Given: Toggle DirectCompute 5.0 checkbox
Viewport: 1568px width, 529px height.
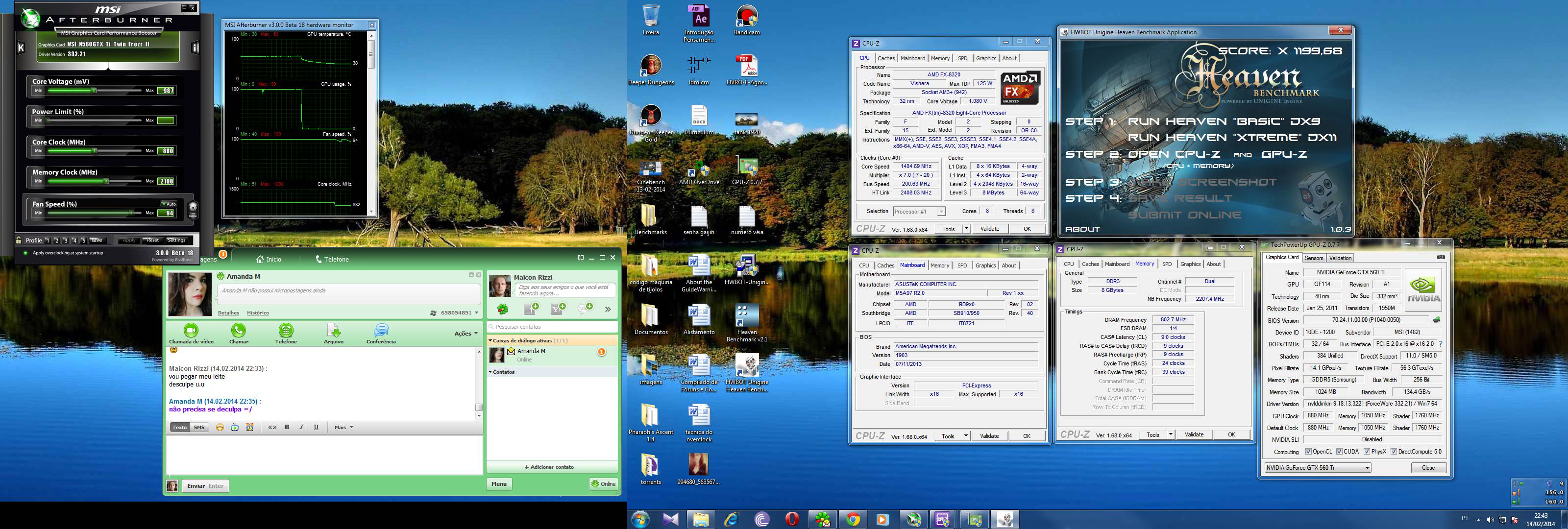Looking at the screenshot, I should [1393, 452].
